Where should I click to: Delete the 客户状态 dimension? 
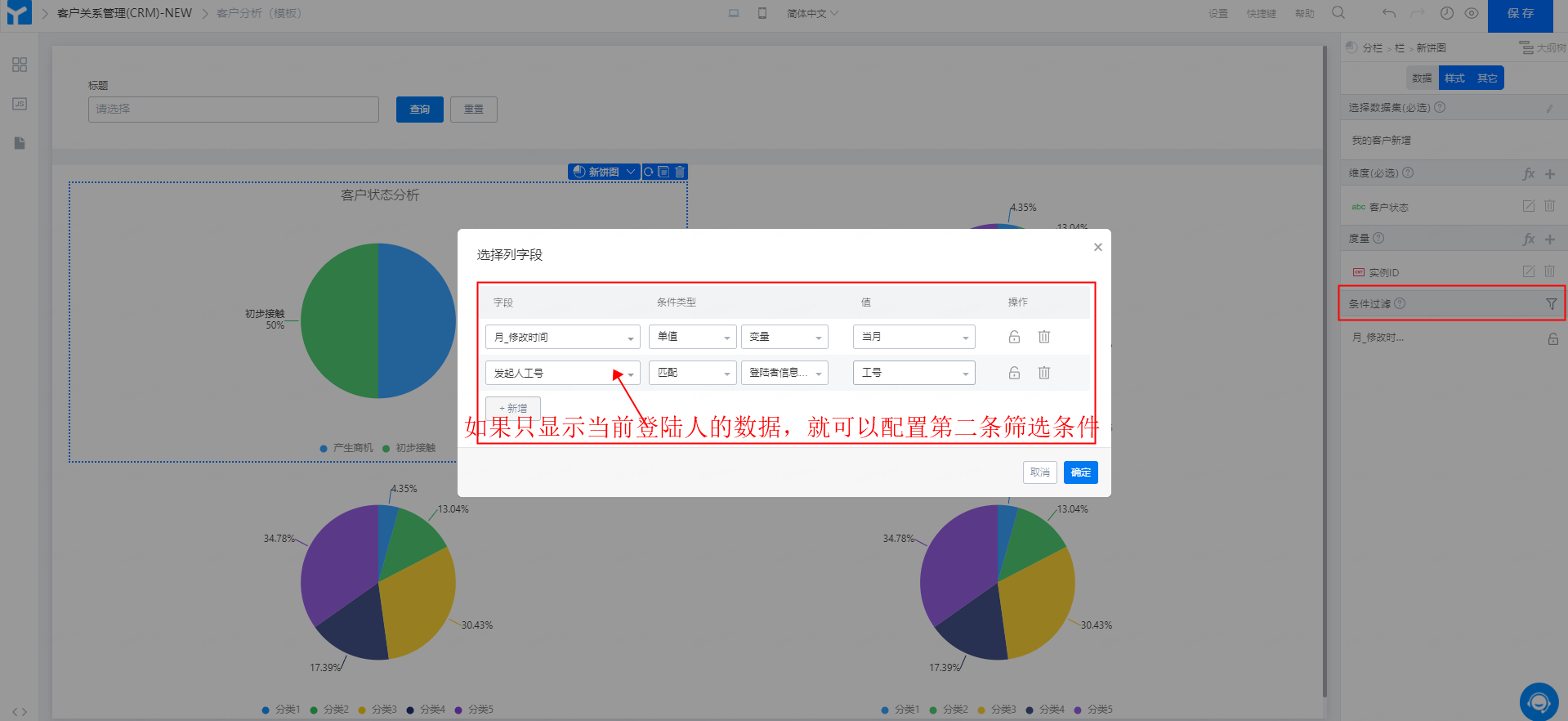pos(1549,206)
